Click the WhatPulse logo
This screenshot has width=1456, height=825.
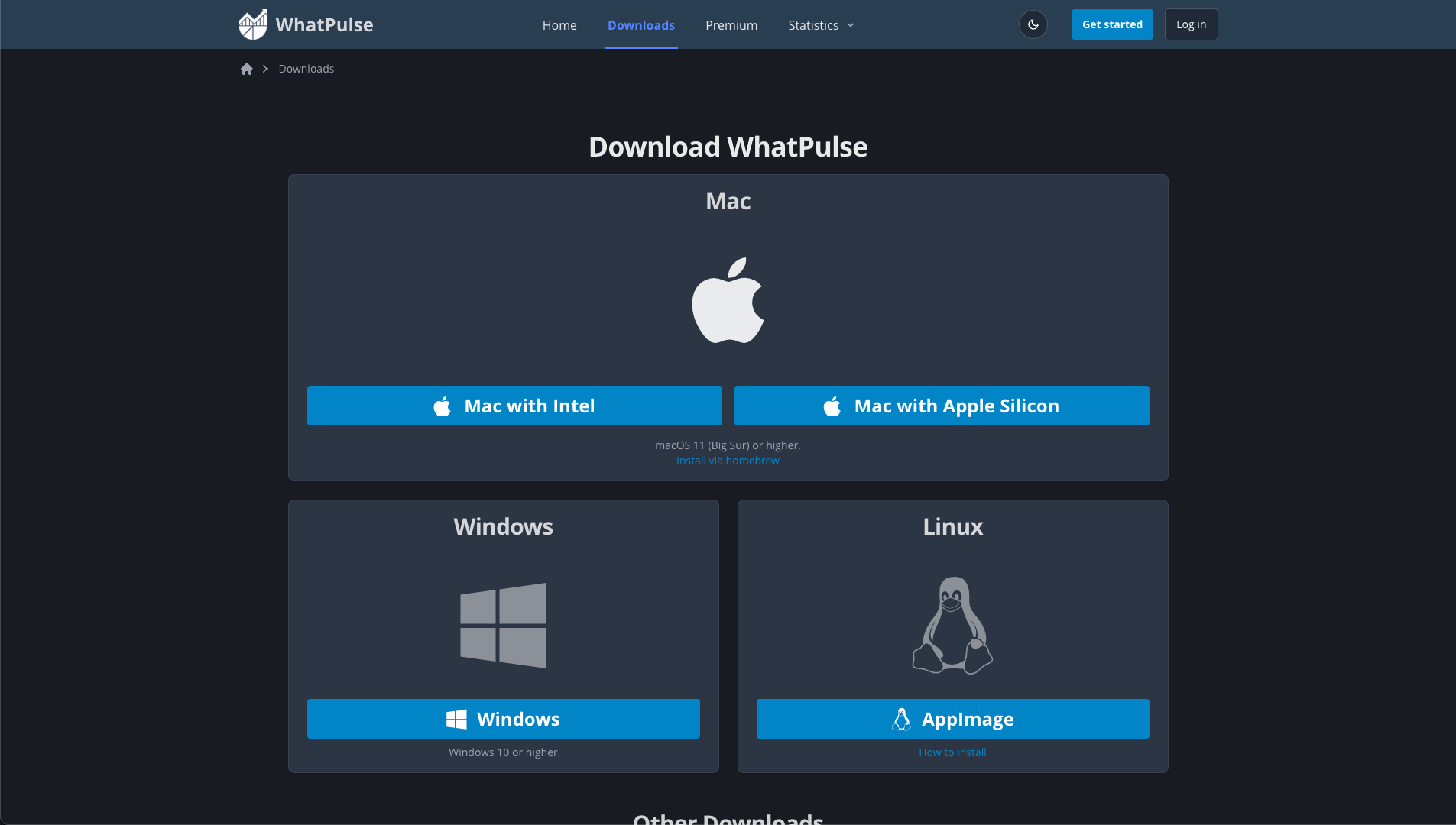306,24
